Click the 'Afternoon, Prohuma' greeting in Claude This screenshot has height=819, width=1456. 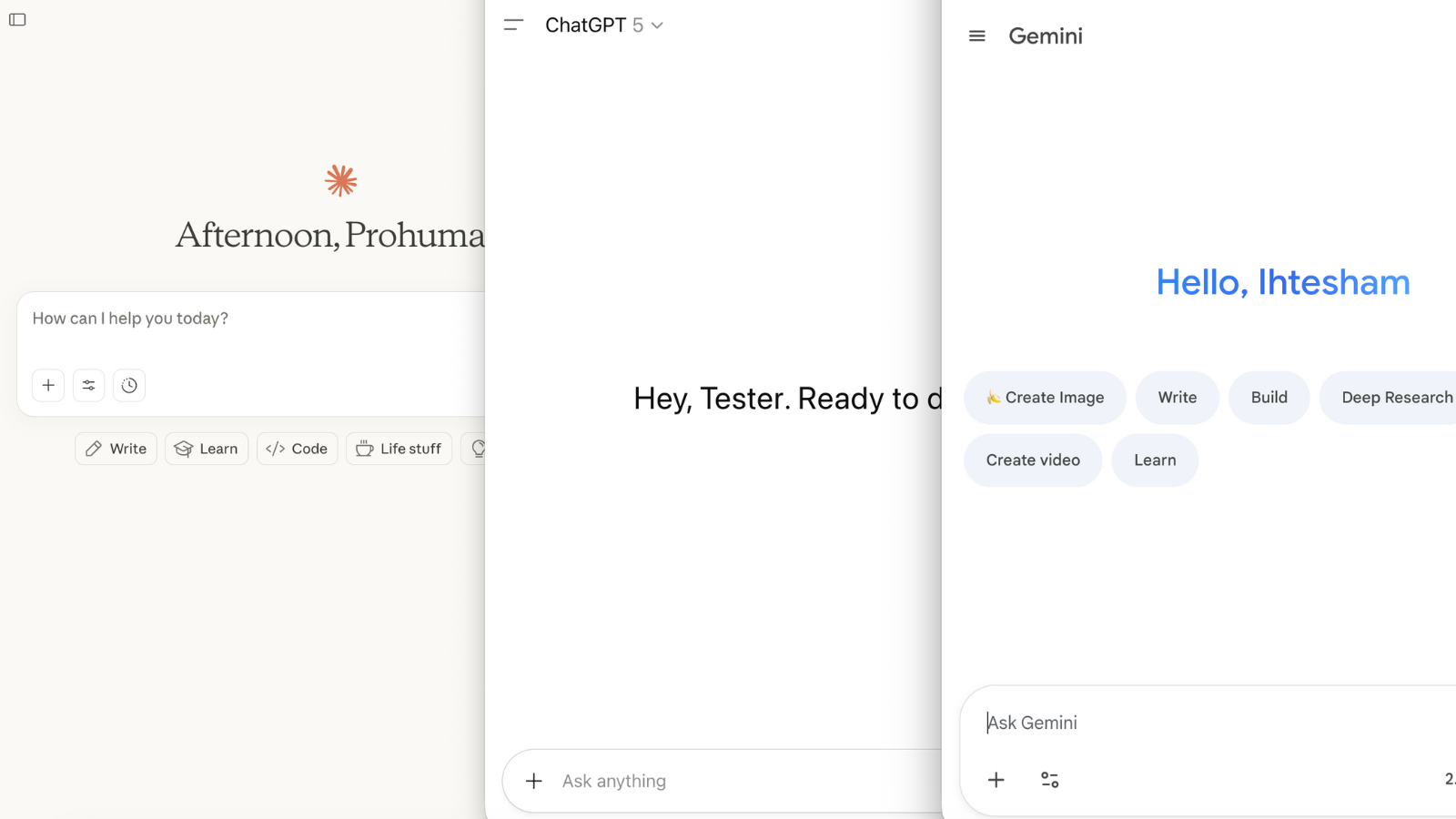[x=330, y=236]
